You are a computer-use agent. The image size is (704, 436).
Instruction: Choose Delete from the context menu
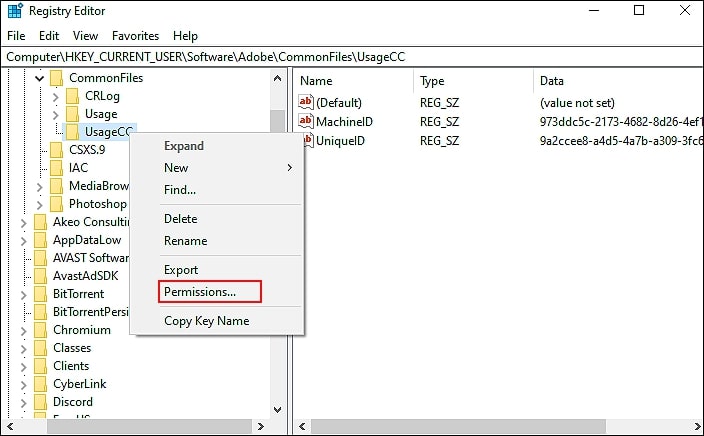[x=217, y=219]
